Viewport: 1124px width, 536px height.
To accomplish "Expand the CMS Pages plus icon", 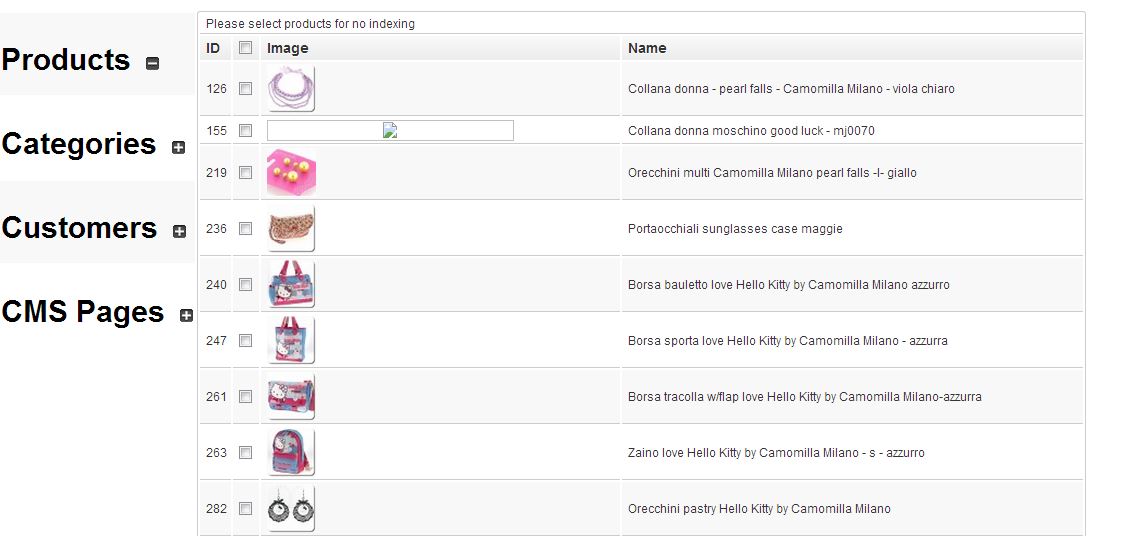I will coord(186,316).
